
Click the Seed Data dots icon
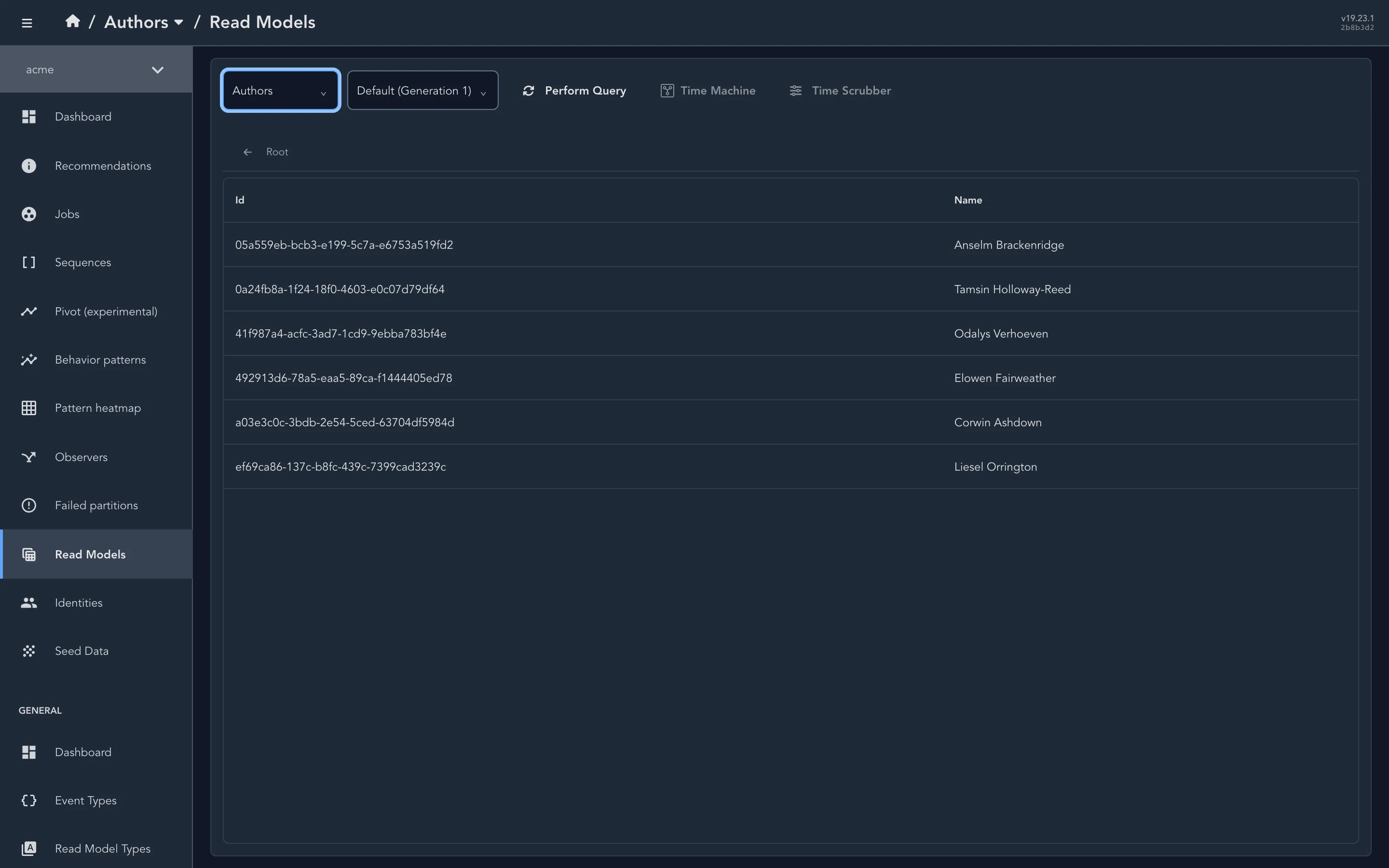coord(29,651)
